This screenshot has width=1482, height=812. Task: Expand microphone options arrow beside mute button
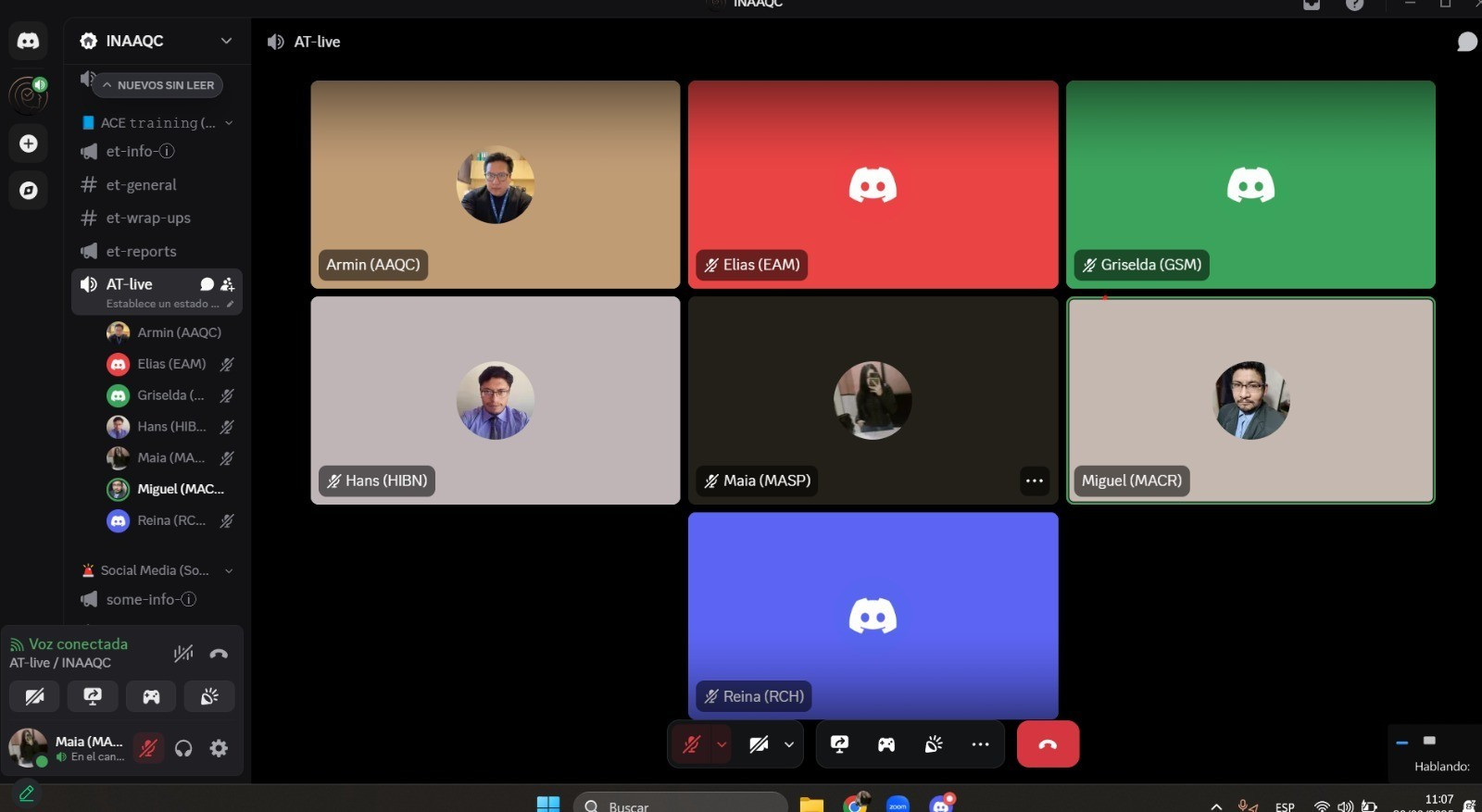pos(722,744)
